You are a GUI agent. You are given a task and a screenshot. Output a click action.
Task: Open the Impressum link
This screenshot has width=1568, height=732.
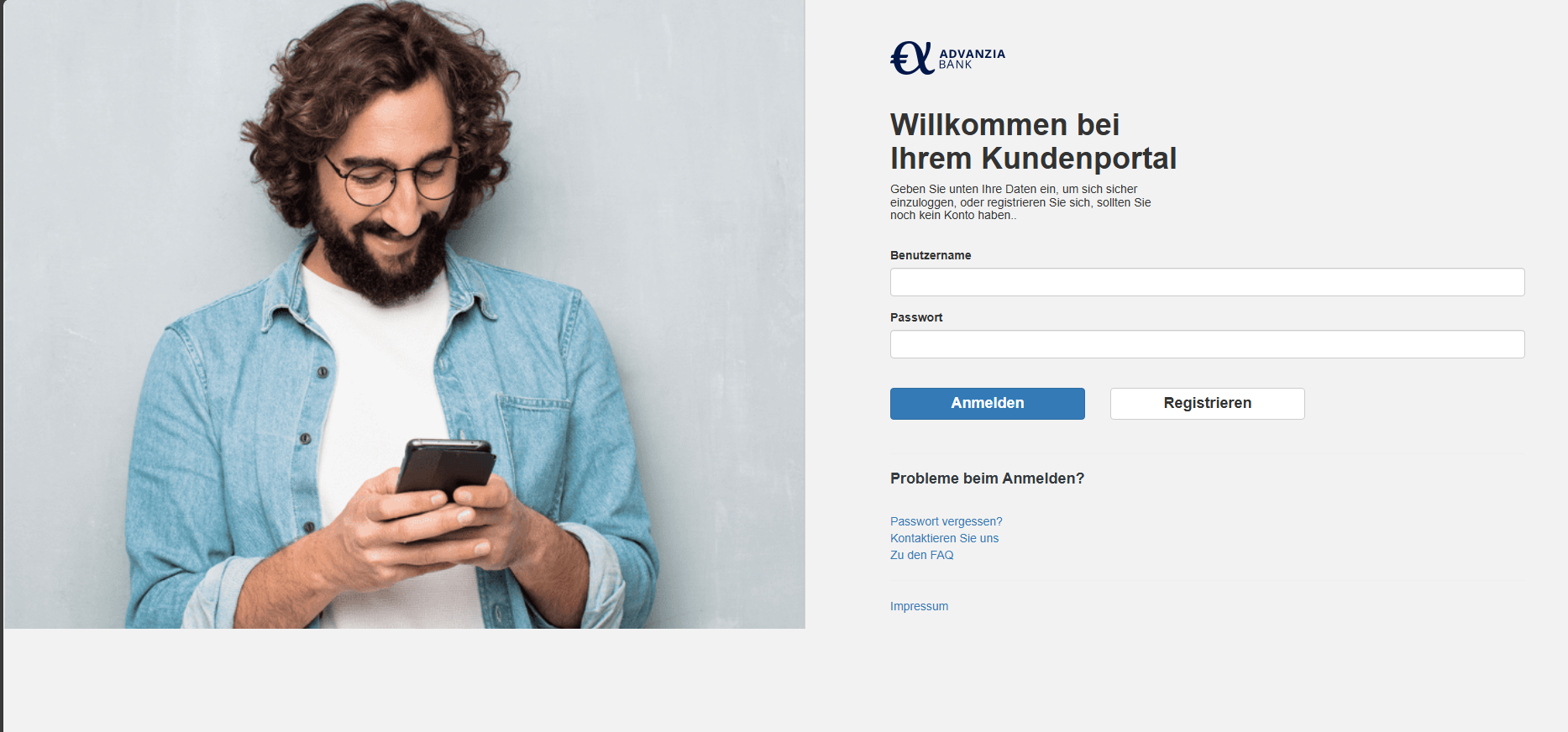(920, 606)
